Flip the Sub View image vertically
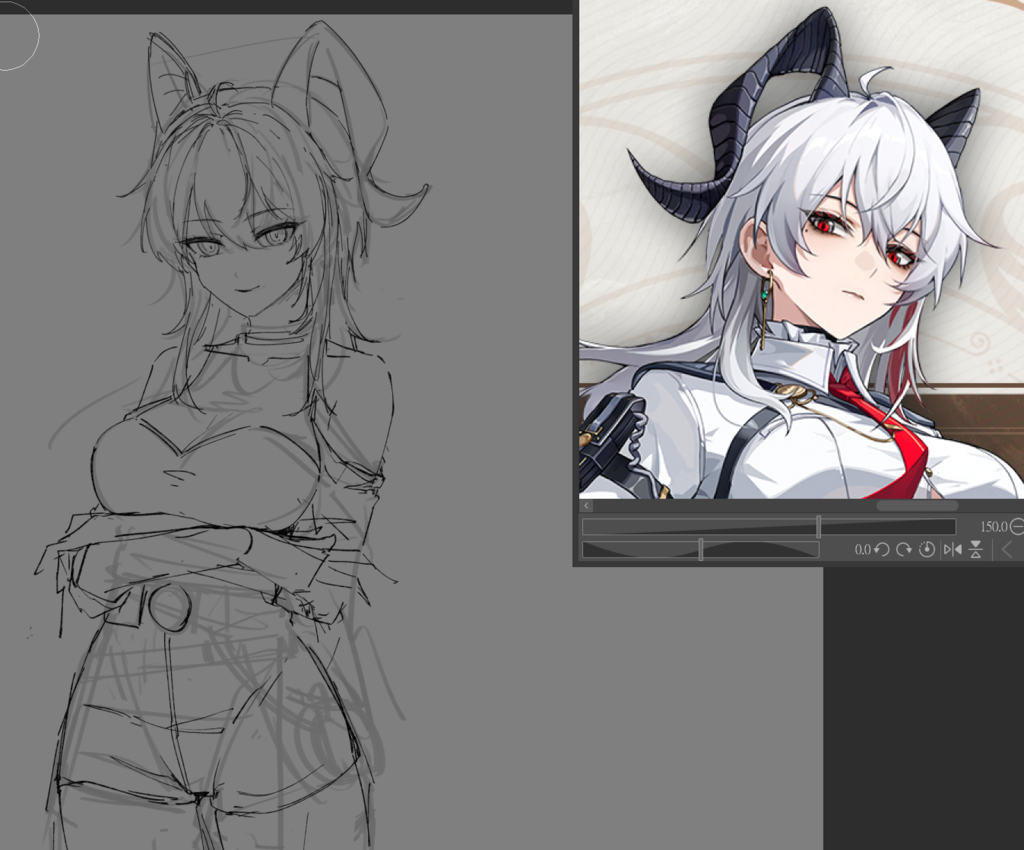Viewport: 1024px width, 850px height. (976, 550)
